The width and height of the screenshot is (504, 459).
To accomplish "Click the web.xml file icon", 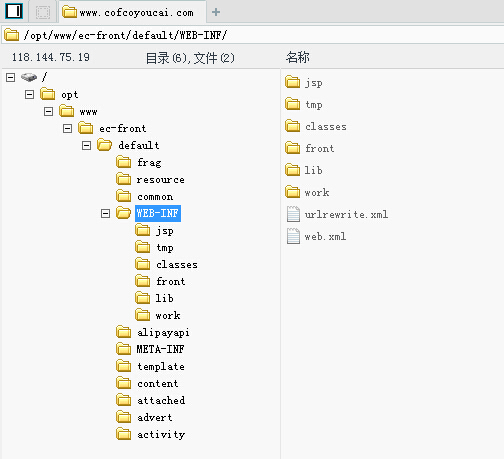I will click(293, 236).
